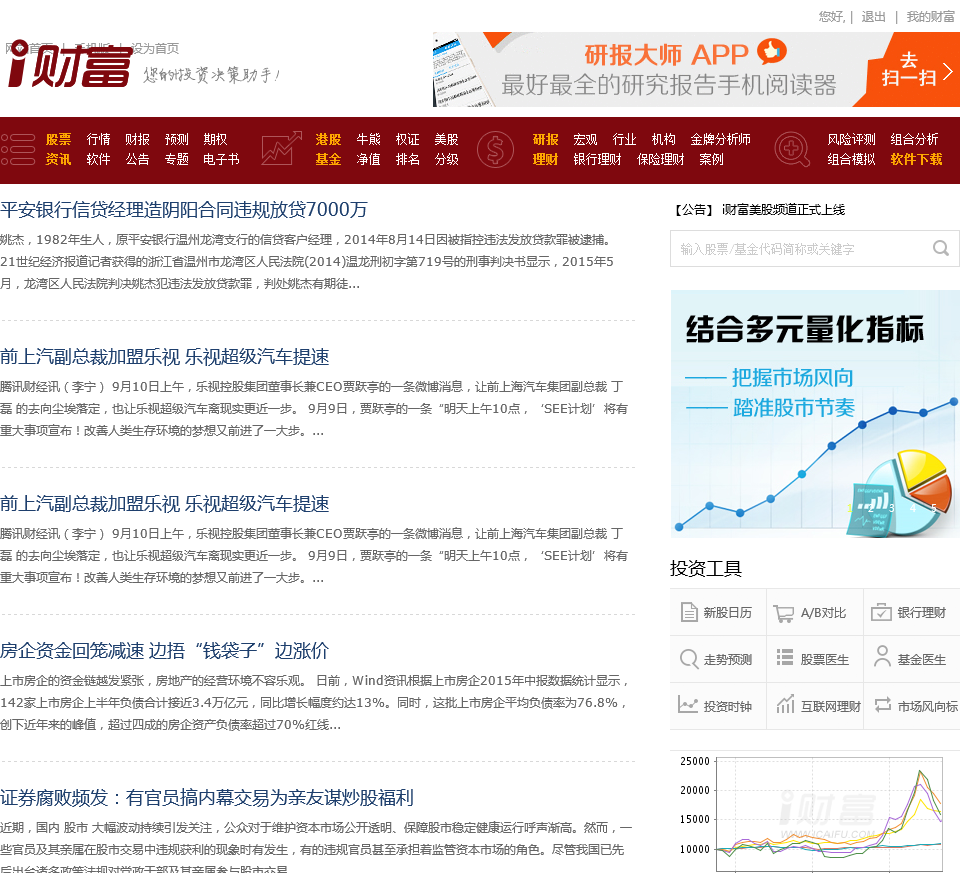
Task: Open article 平安银行信贷经理造阴阳合同违规放贷7000万
Action: [x=184, y=209]
